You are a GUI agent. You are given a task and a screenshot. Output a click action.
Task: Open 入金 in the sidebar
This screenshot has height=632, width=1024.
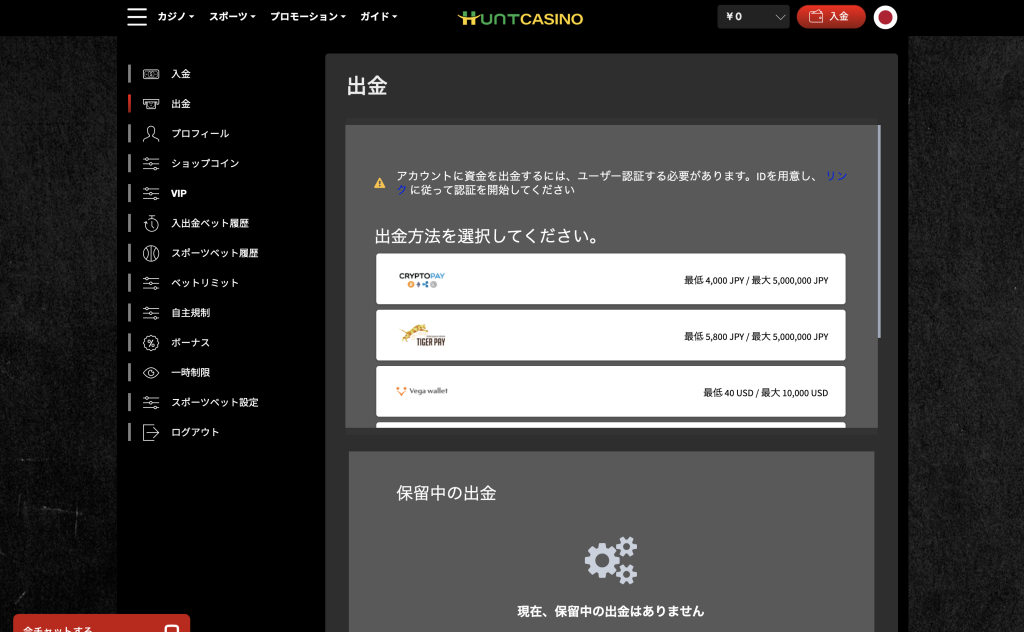181,74
